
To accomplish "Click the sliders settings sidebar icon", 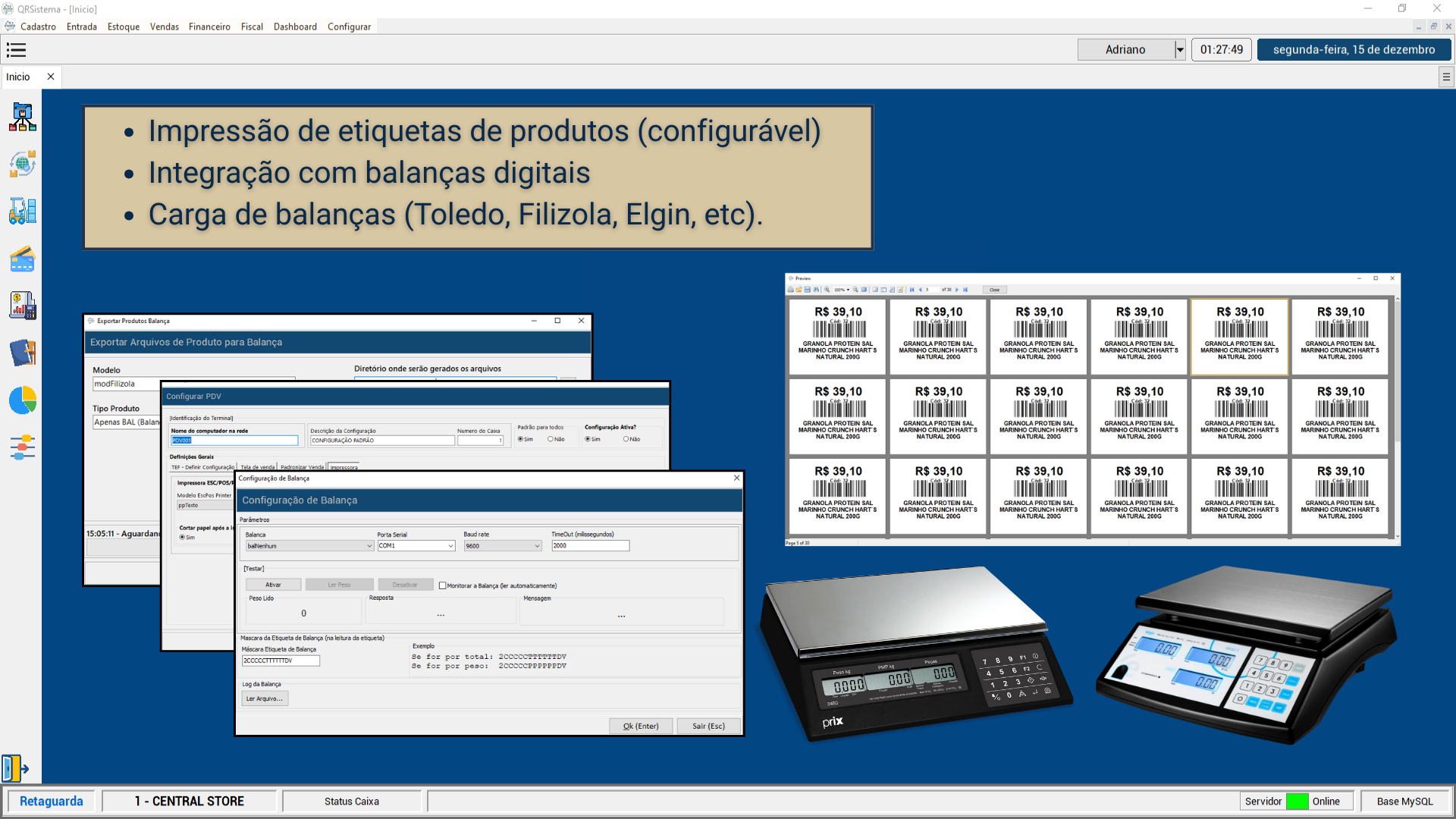I will pyautogui.click(x=23, y=447).
